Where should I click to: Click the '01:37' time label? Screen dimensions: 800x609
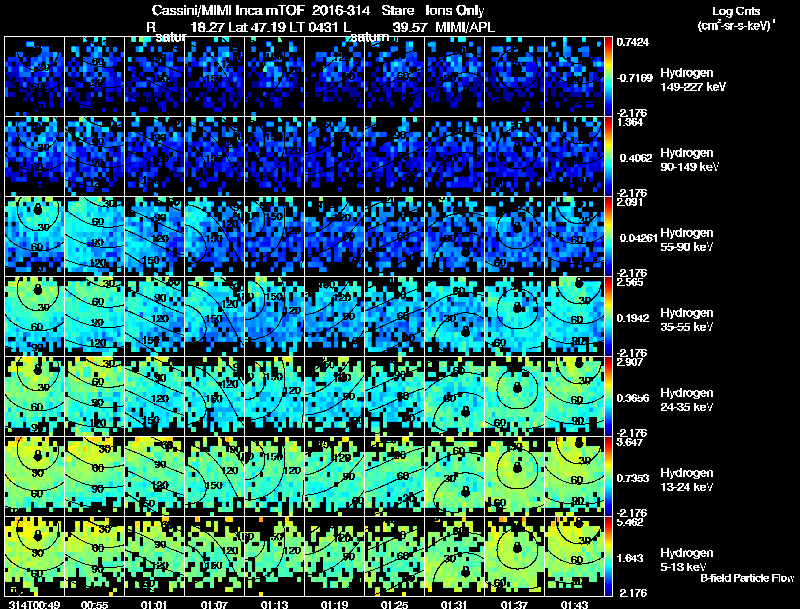coord(514,604)
